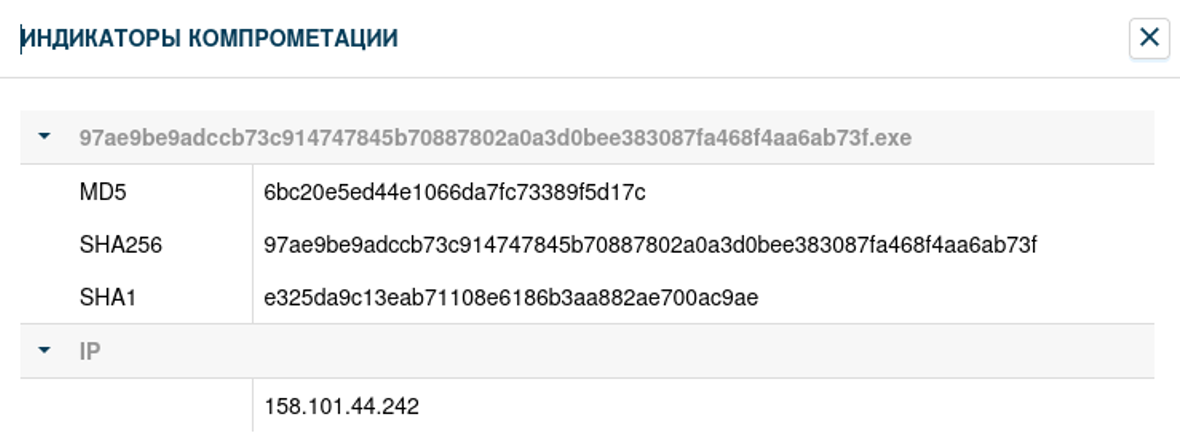Image resolution: width=1180 pixels, height=437 pixels.
Task: Click the IP address 158.101.44.242
Action: click(x=342, y=406)
